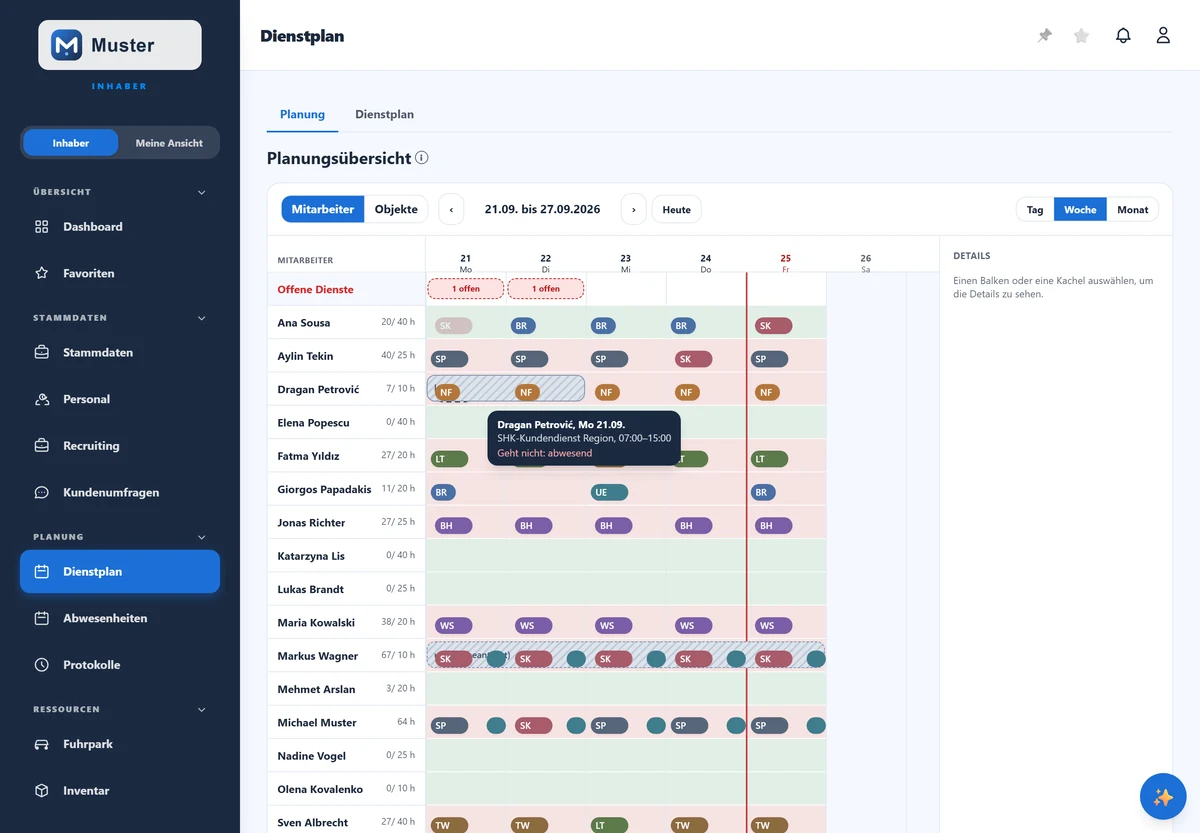Screen dimensions: 1200x833
Task: Select the UE shift of Giorgos Papadakis
Action: (609, 492)
